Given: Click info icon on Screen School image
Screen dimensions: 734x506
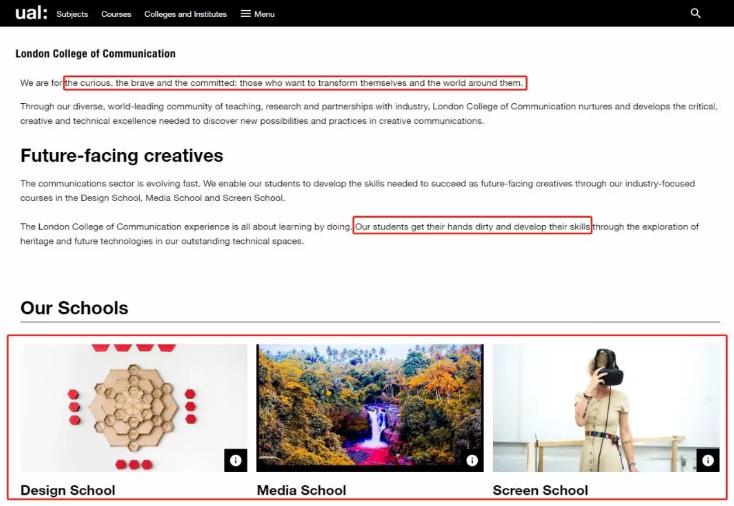Looking at the screenshot, I should [707, 460].
